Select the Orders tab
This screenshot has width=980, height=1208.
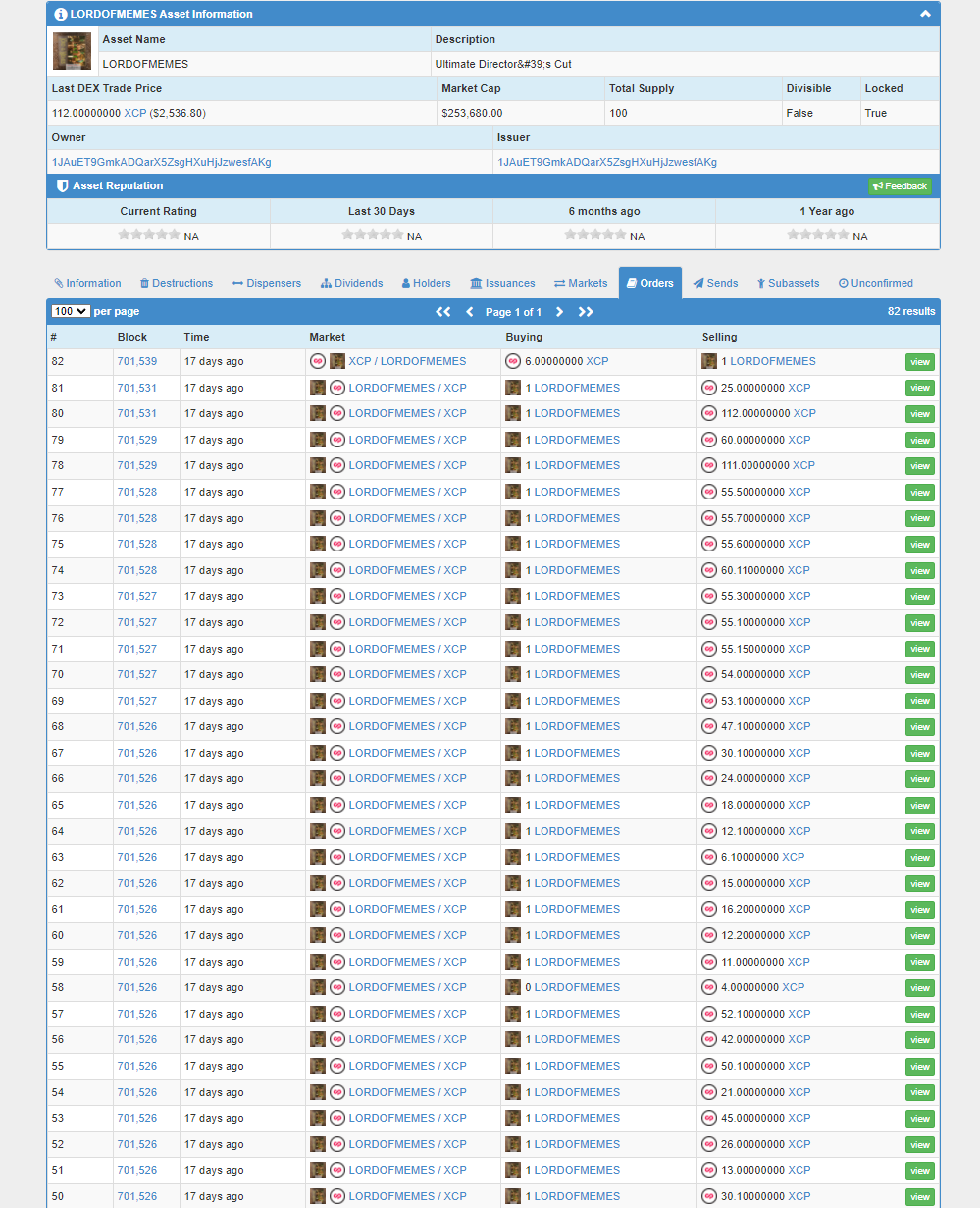coord(650,283)
